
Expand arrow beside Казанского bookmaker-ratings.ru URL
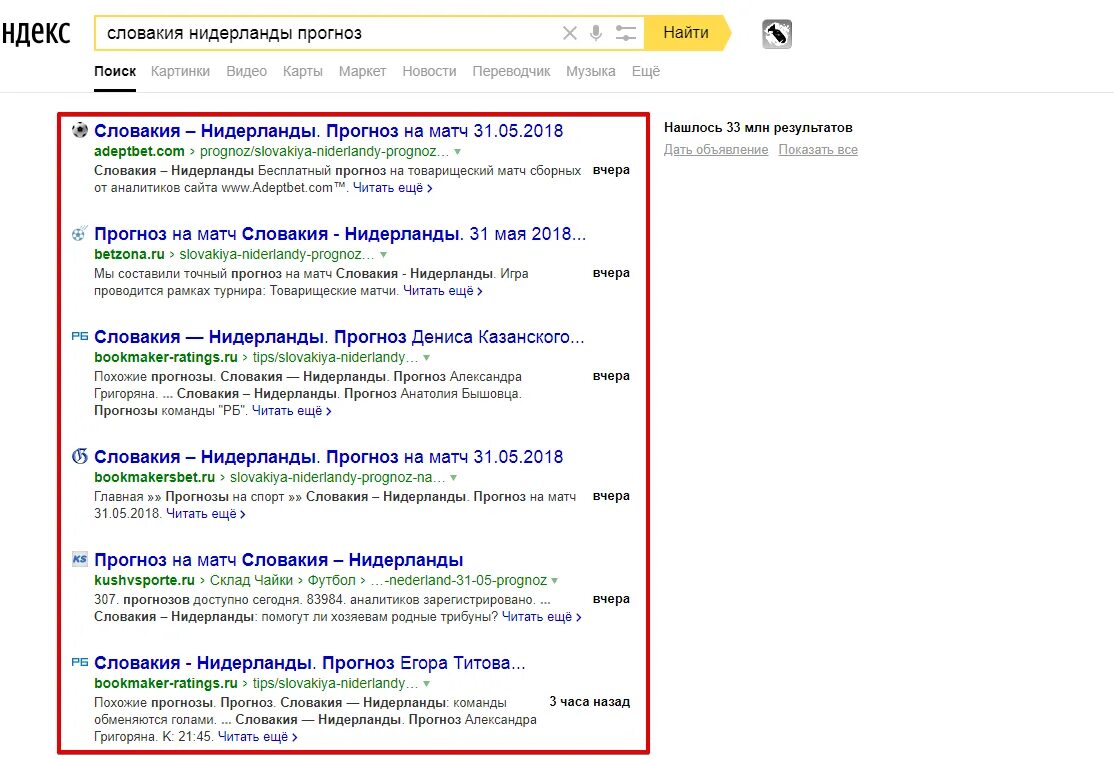[426, 357]
